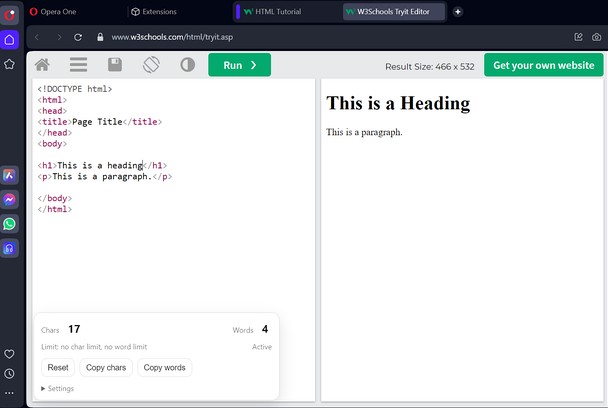The height and width of the screenshot is (408, 608).
Task: Click the DOCTYPE line in the code editor
Action: [x=75, y=89]
